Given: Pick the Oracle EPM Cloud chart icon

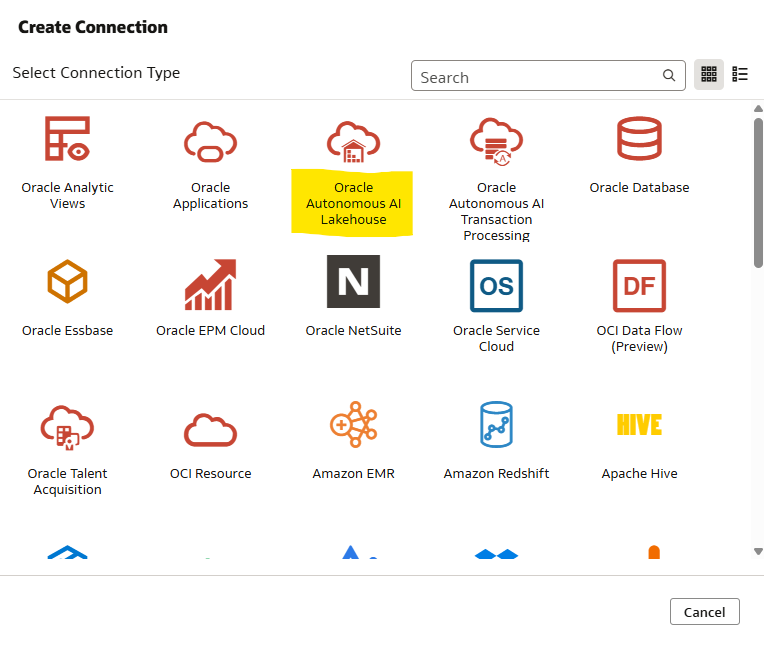Looking at the screenshot, I should 210,285.
